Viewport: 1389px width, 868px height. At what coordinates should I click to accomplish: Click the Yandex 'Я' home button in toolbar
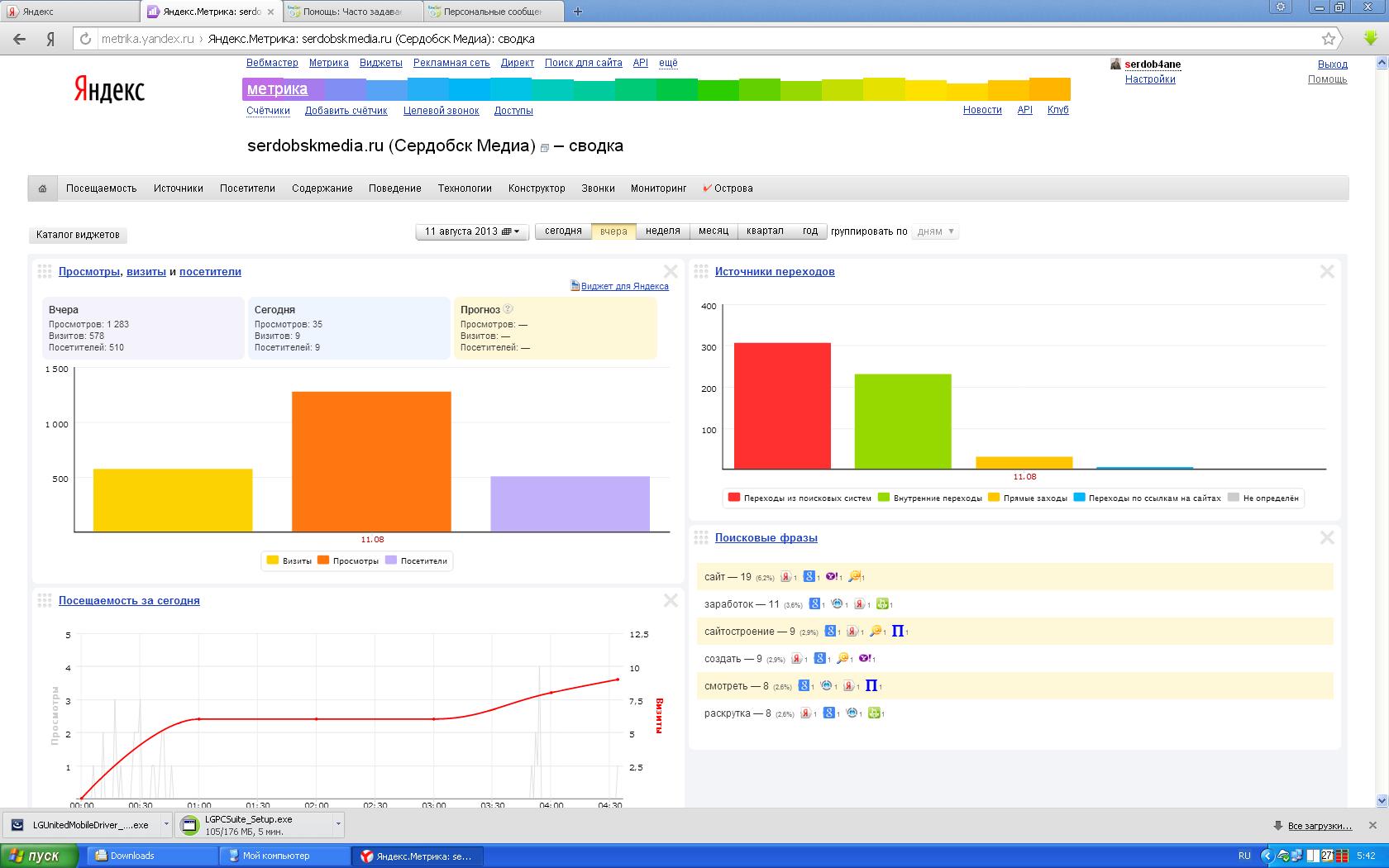click(50, 39)
